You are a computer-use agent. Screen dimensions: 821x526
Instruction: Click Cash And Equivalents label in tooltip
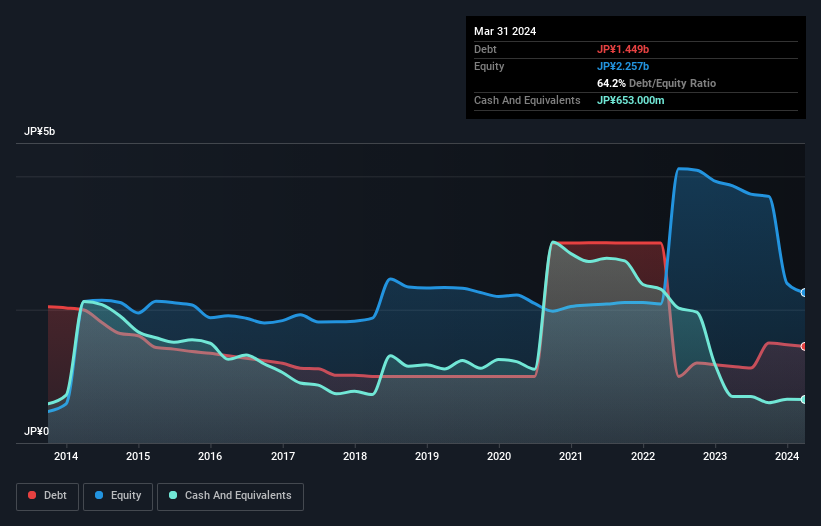pos(527,100)
